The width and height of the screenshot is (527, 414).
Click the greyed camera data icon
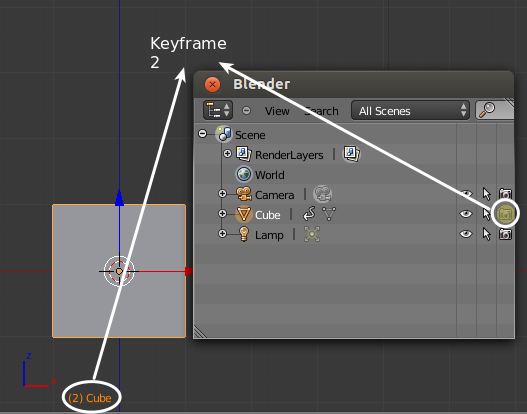point(322,194)
